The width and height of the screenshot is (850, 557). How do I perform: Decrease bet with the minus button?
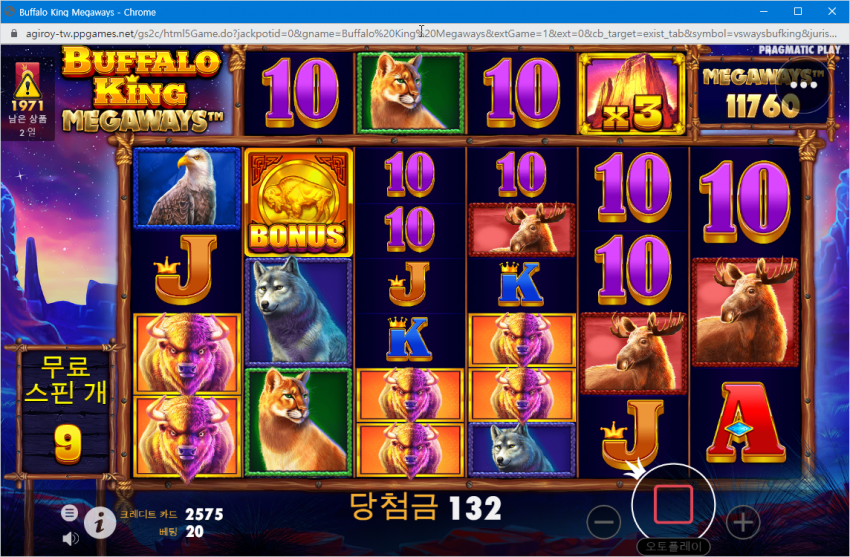[603, 522]
